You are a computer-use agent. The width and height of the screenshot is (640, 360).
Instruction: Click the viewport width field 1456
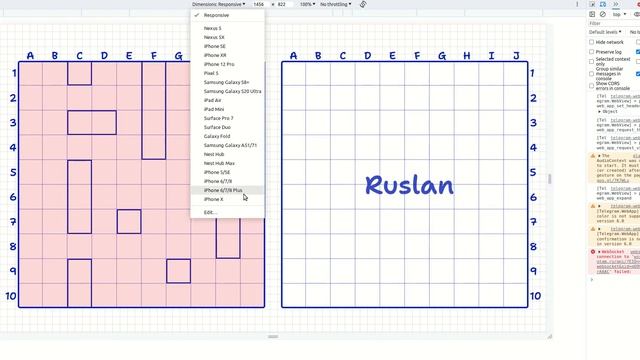click(x=259, y=4)
